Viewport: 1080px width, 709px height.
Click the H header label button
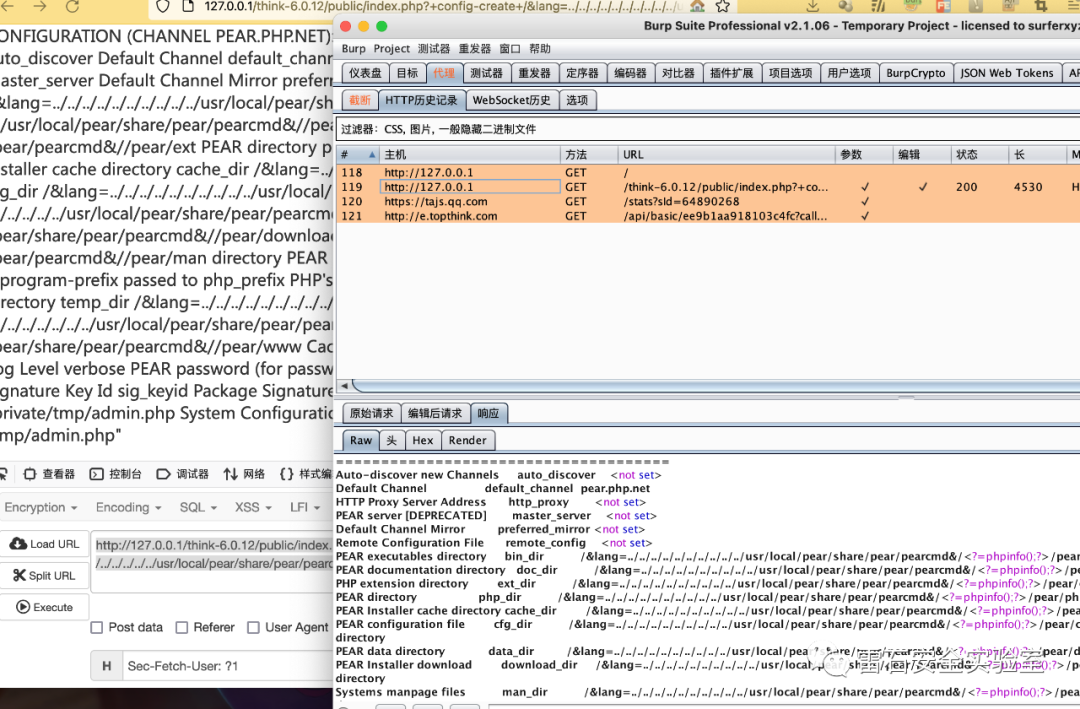coord(106,666)
